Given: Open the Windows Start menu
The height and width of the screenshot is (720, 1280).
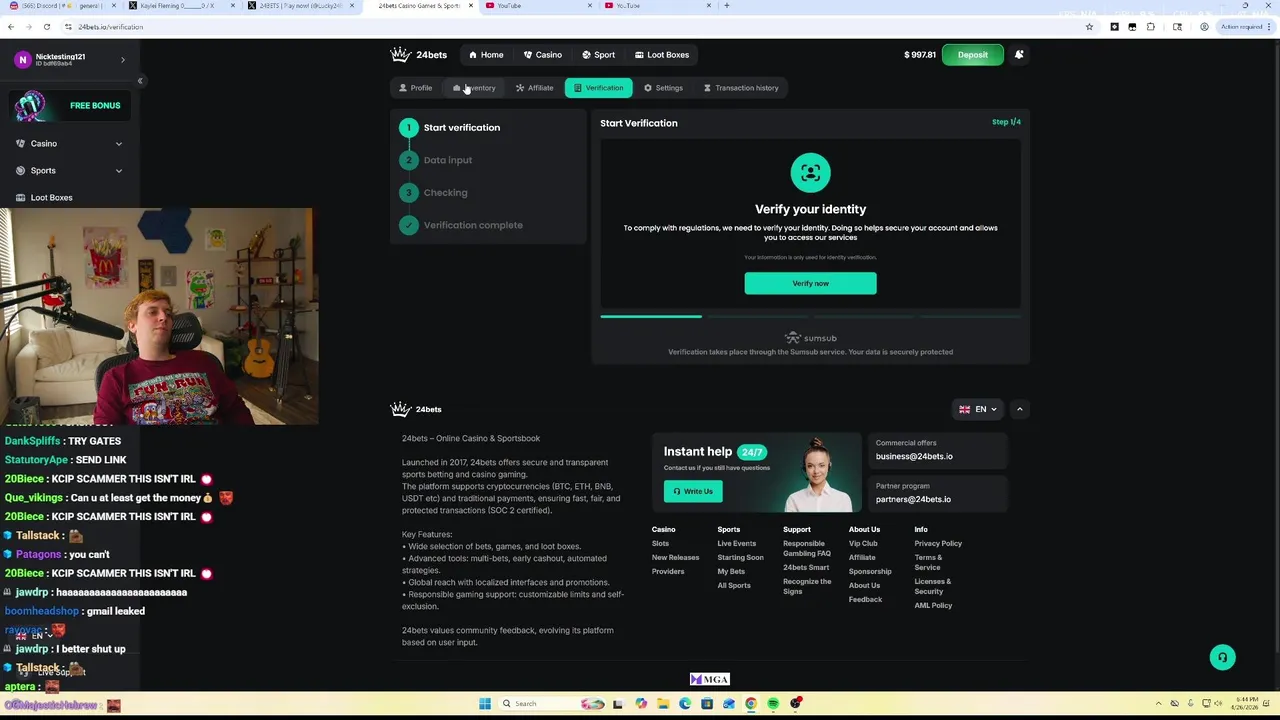Looking at the screenshot, I should click(x=484, y=704).
